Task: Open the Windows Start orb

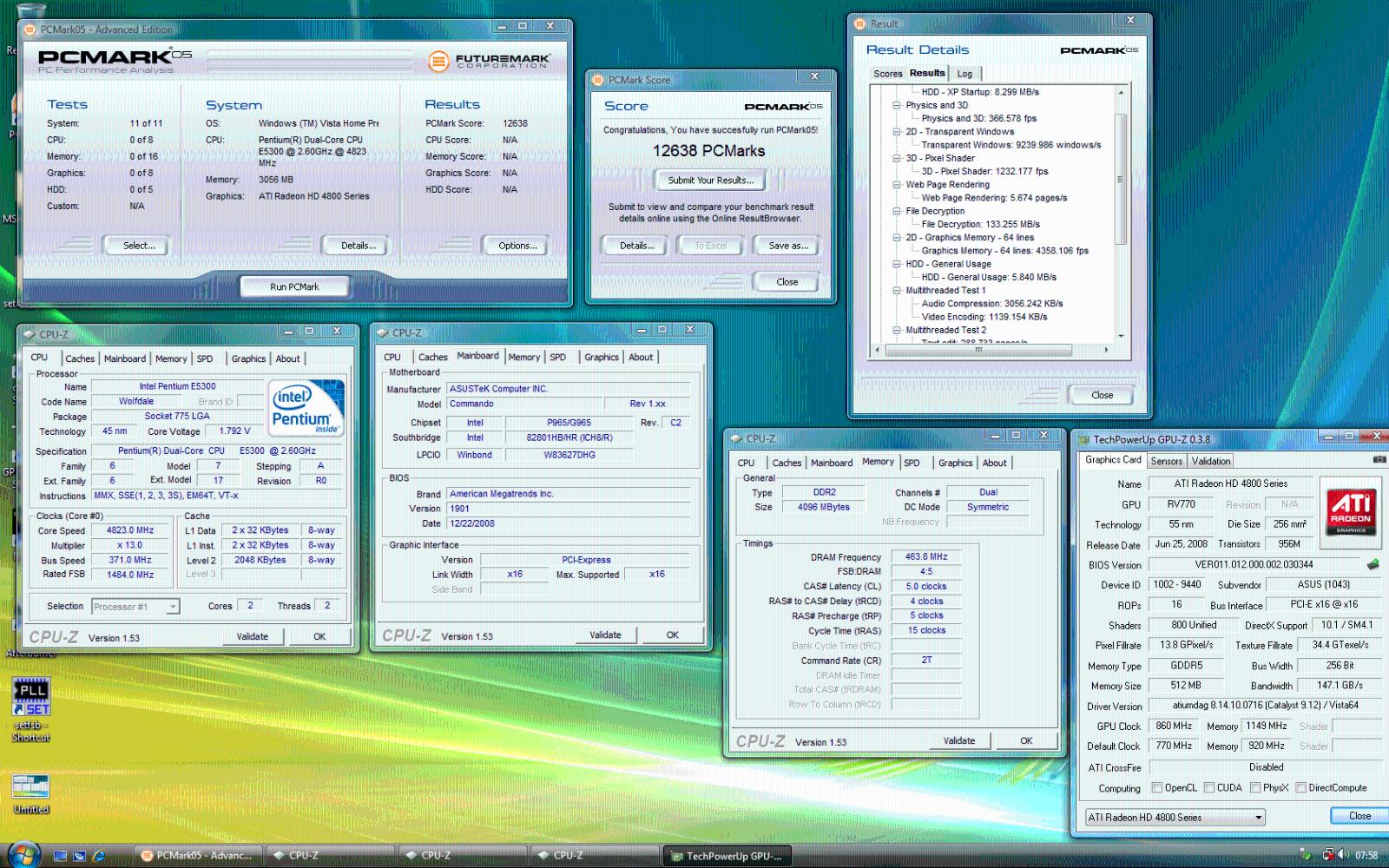Action: (x=23, y=854)
